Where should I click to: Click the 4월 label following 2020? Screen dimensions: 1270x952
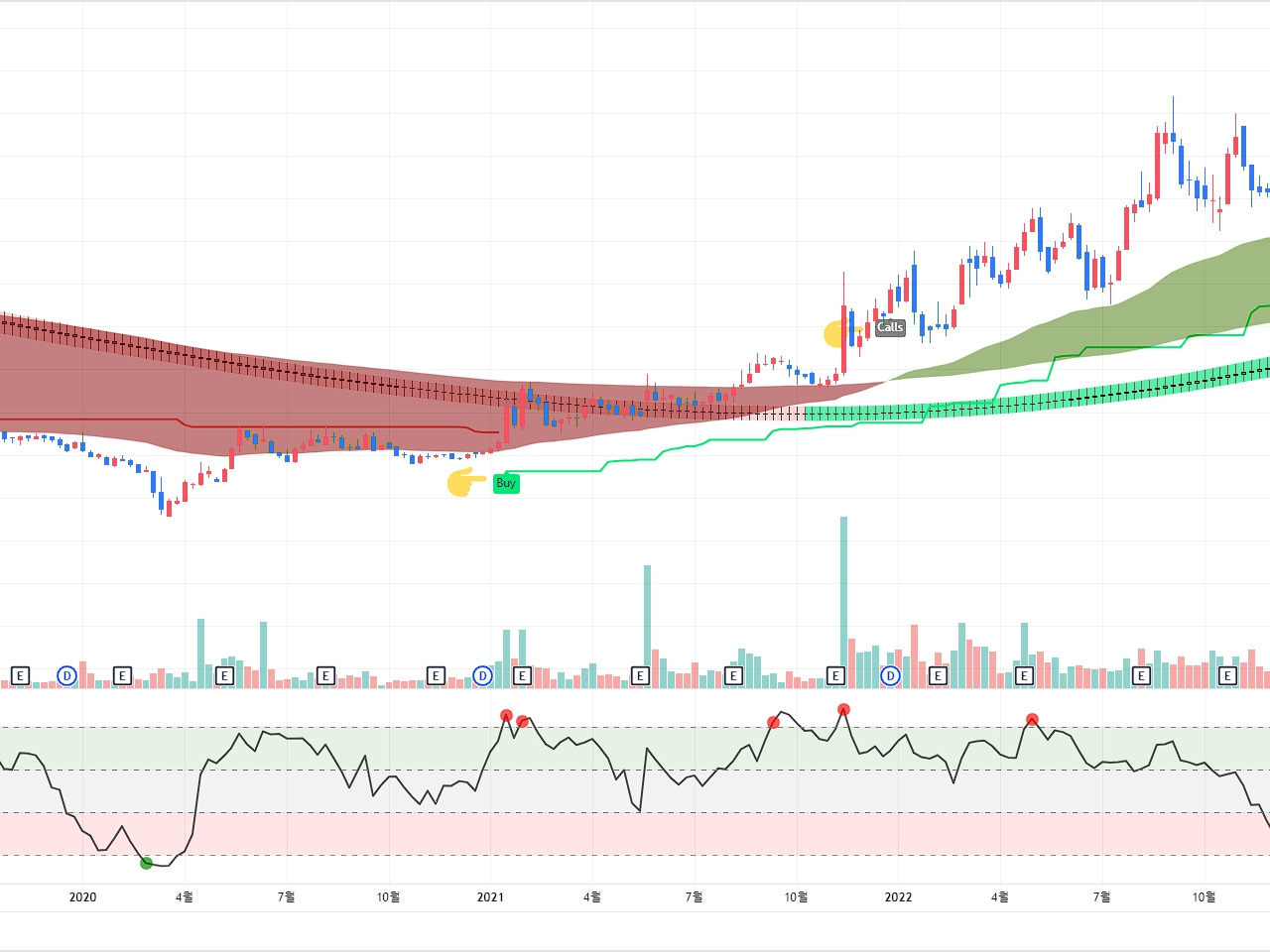coord(185,896)
